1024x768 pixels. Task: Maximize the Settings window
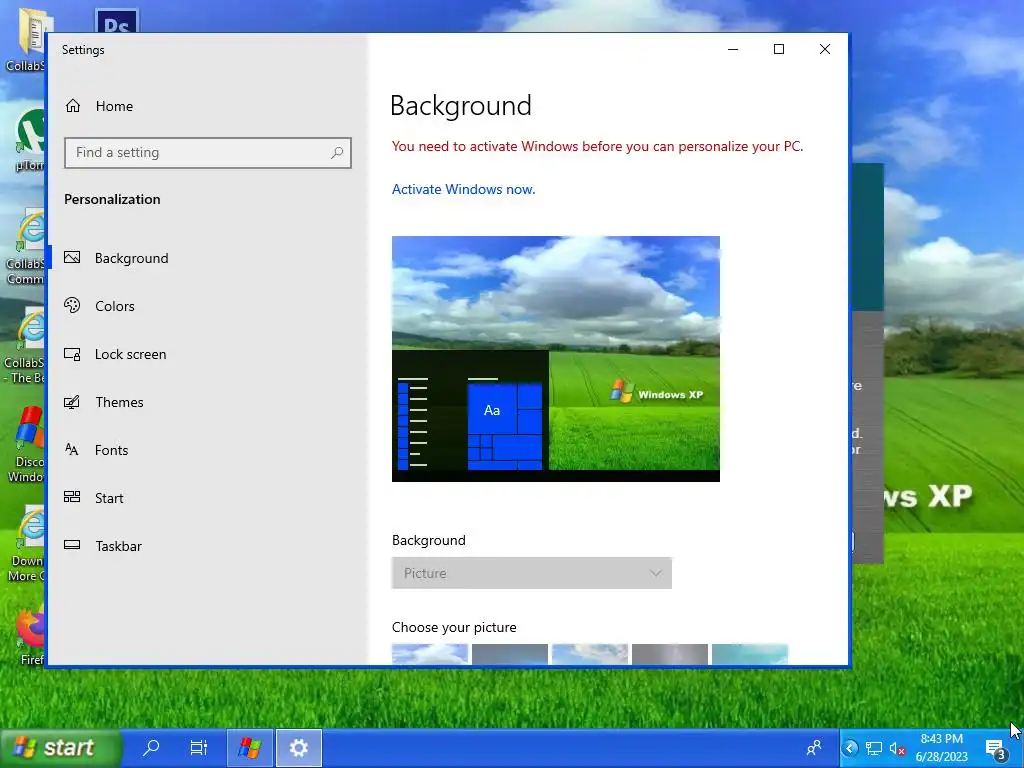click(778, 50)
